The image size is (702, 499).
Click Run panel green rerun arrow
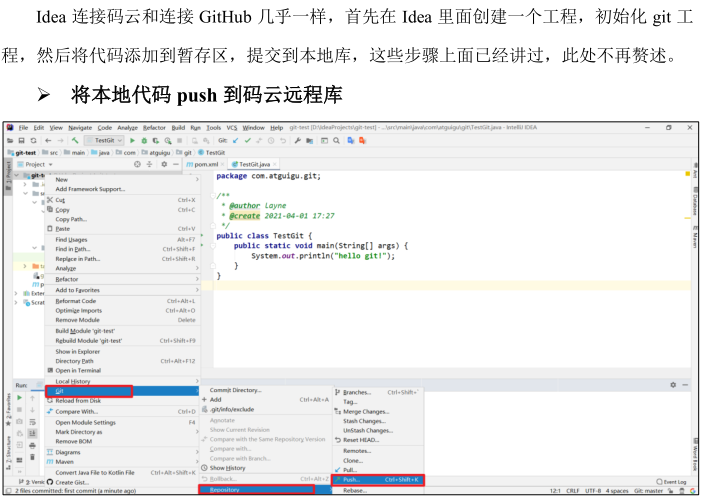pyautogui.click(x=19, y=397)
